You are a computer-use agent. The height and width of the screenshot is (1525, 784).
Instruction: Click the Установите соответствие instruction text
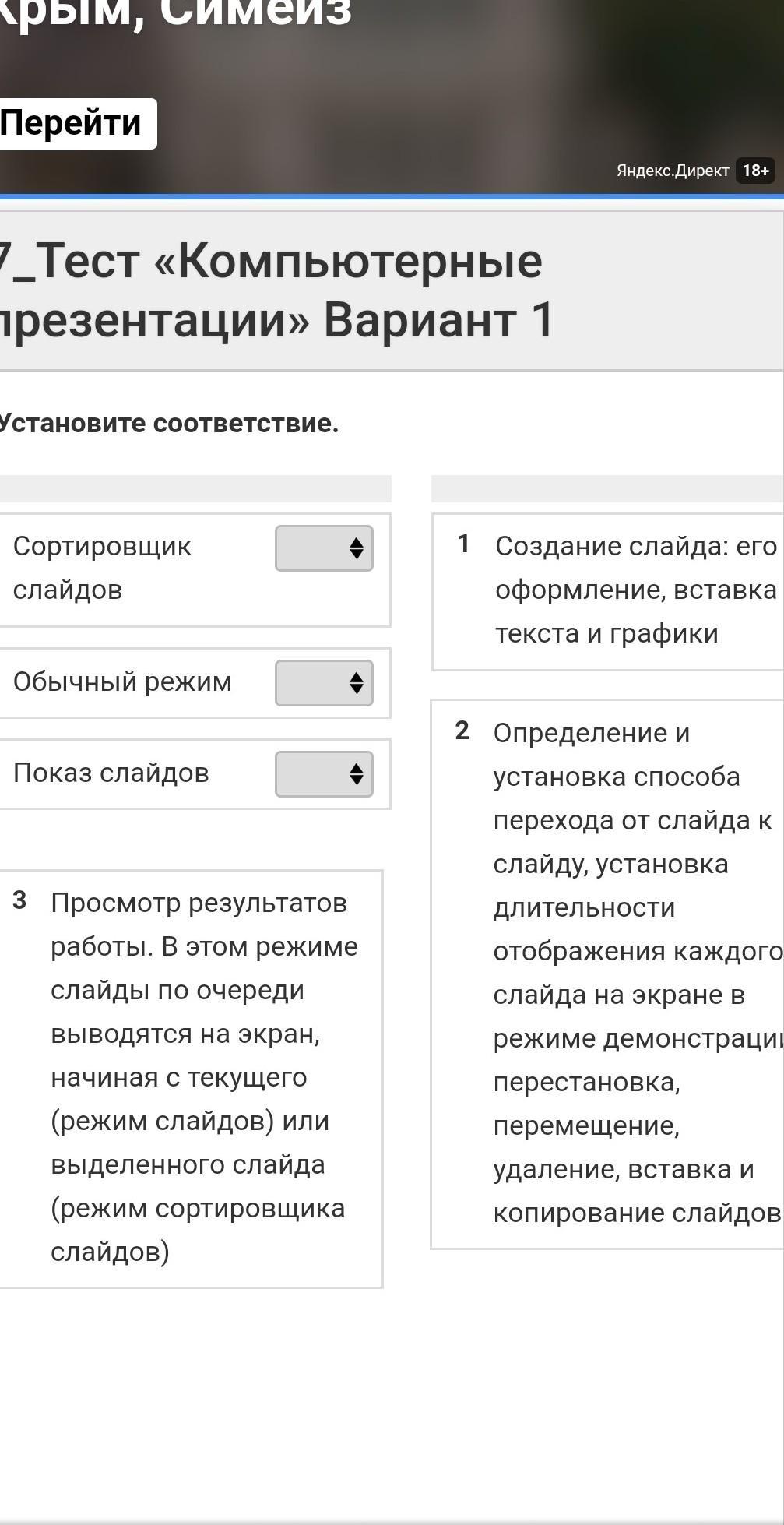[x=169, y=424]
